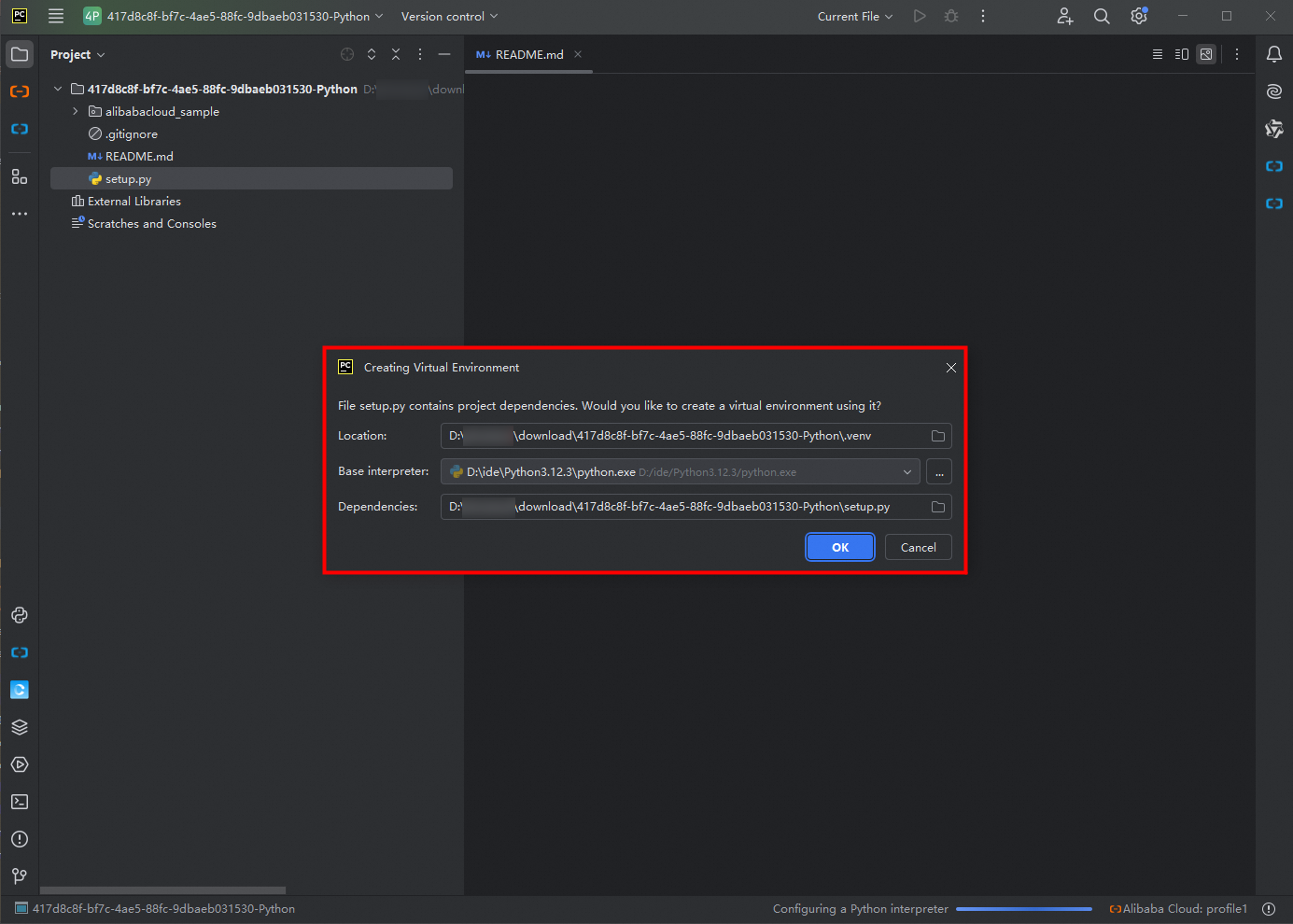Click the Run play icon in toolbar

(x=920, y=16)
